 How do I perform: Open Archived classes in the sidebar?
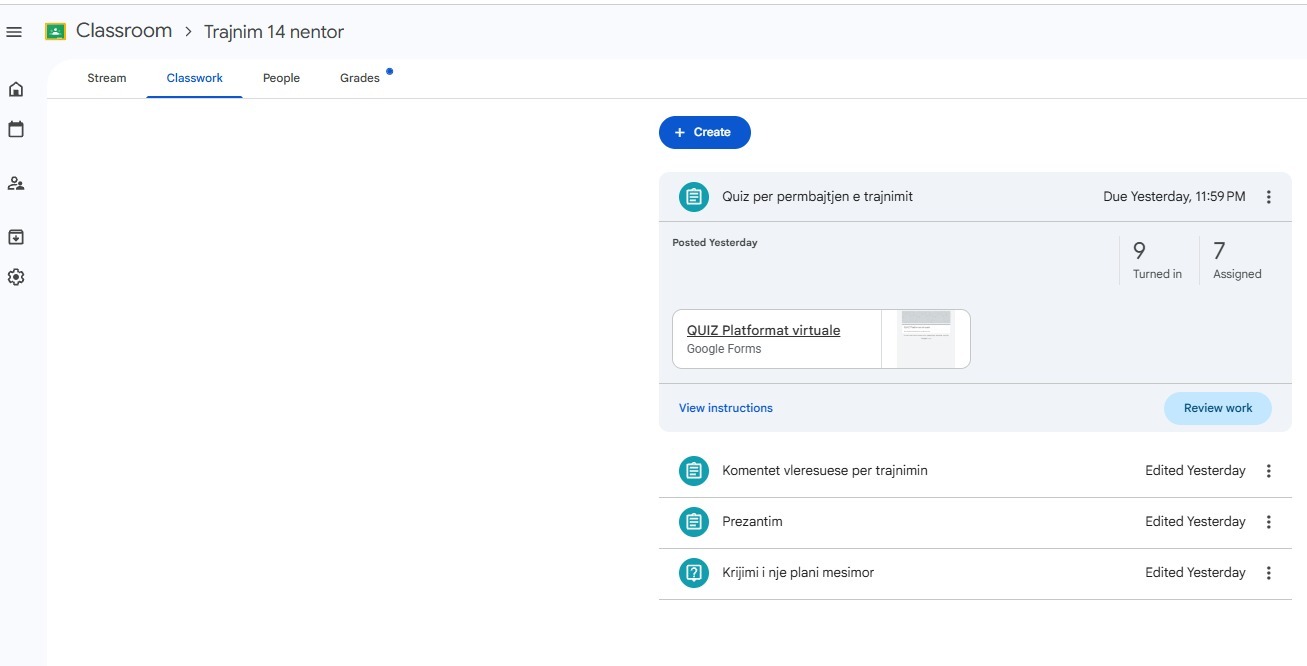click(x=16, y=237)
